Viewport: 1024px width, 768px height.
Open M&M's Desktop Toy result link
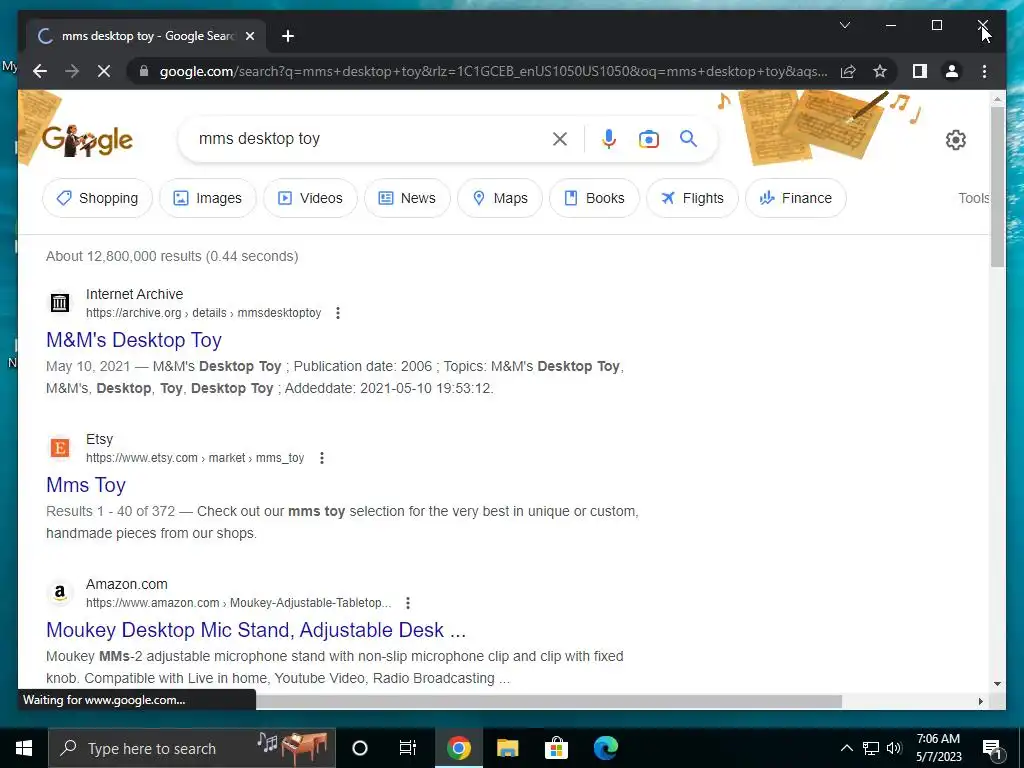pyautogui.click(x=134, y=340)
